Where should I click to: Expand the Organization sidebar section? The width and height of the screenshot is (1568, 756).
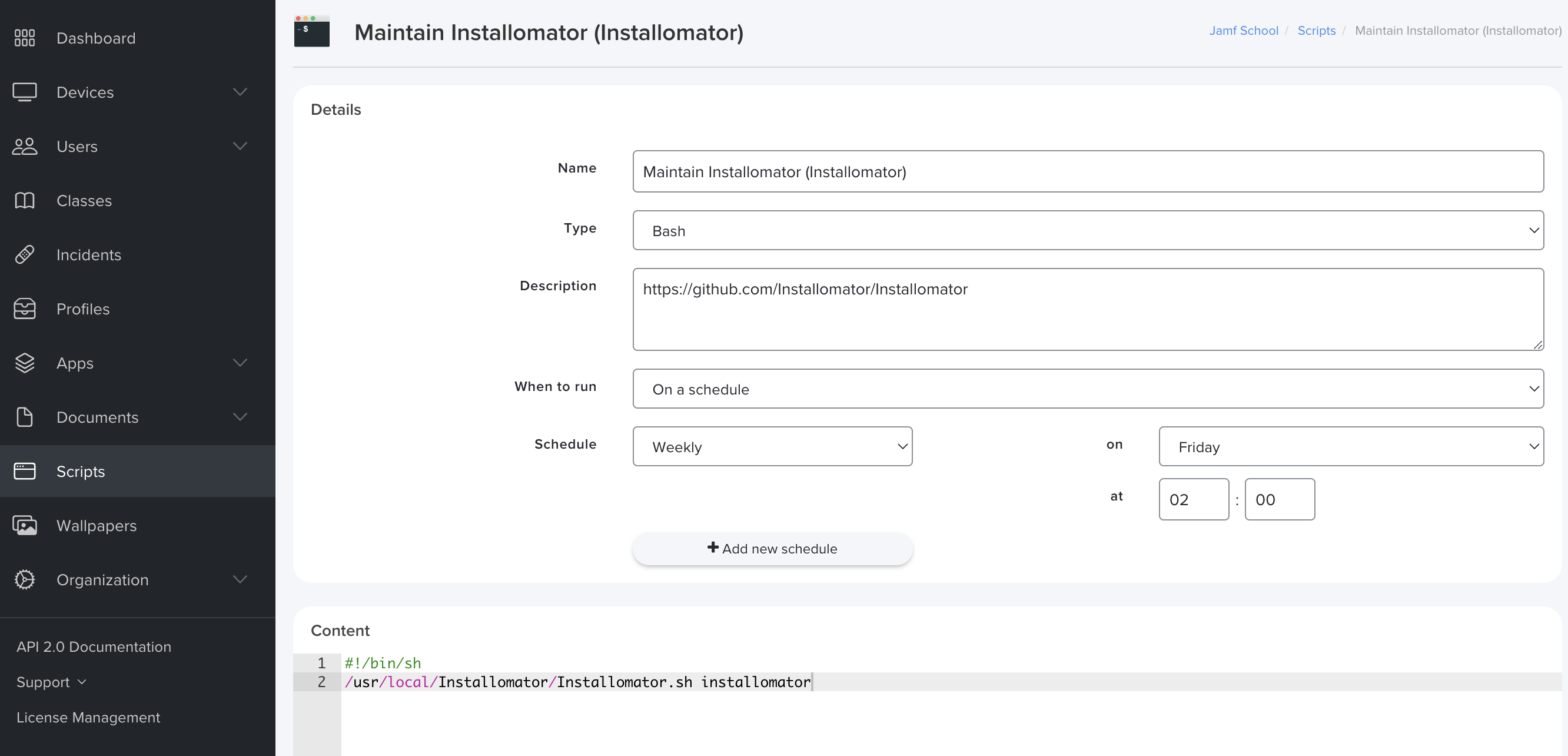click(240, 579)
